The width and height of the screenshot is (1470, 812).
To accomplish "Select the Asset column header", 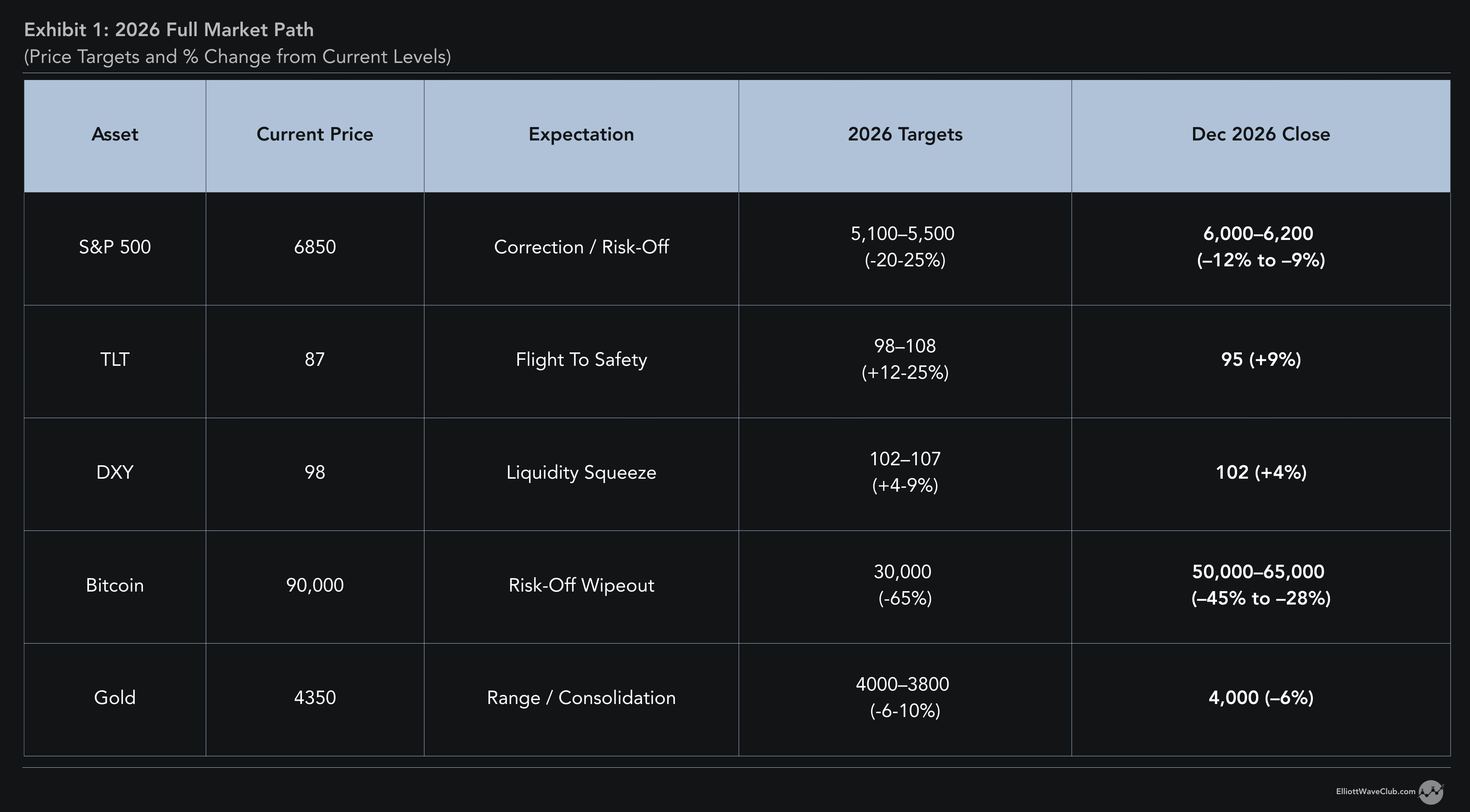I will [x=115, y=135].
